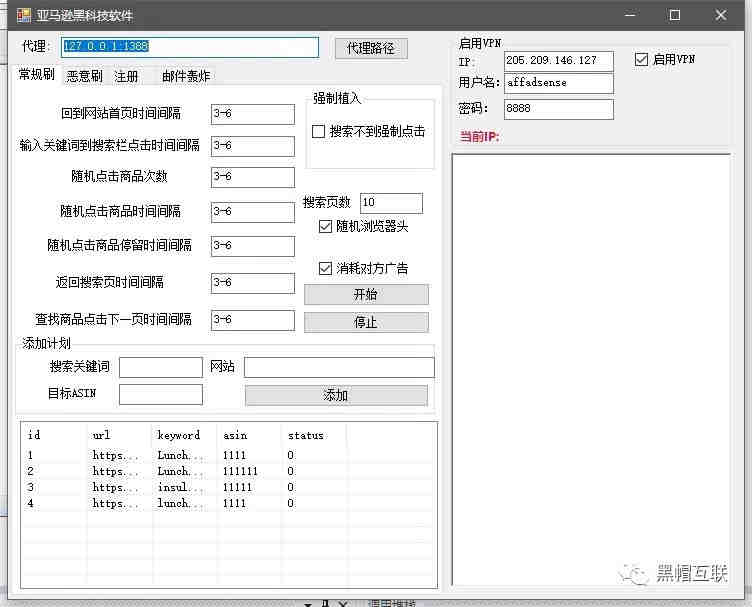Click the 搜索关键词 input field
Viewport: 752px width, 607px height.
pos(161,367)
